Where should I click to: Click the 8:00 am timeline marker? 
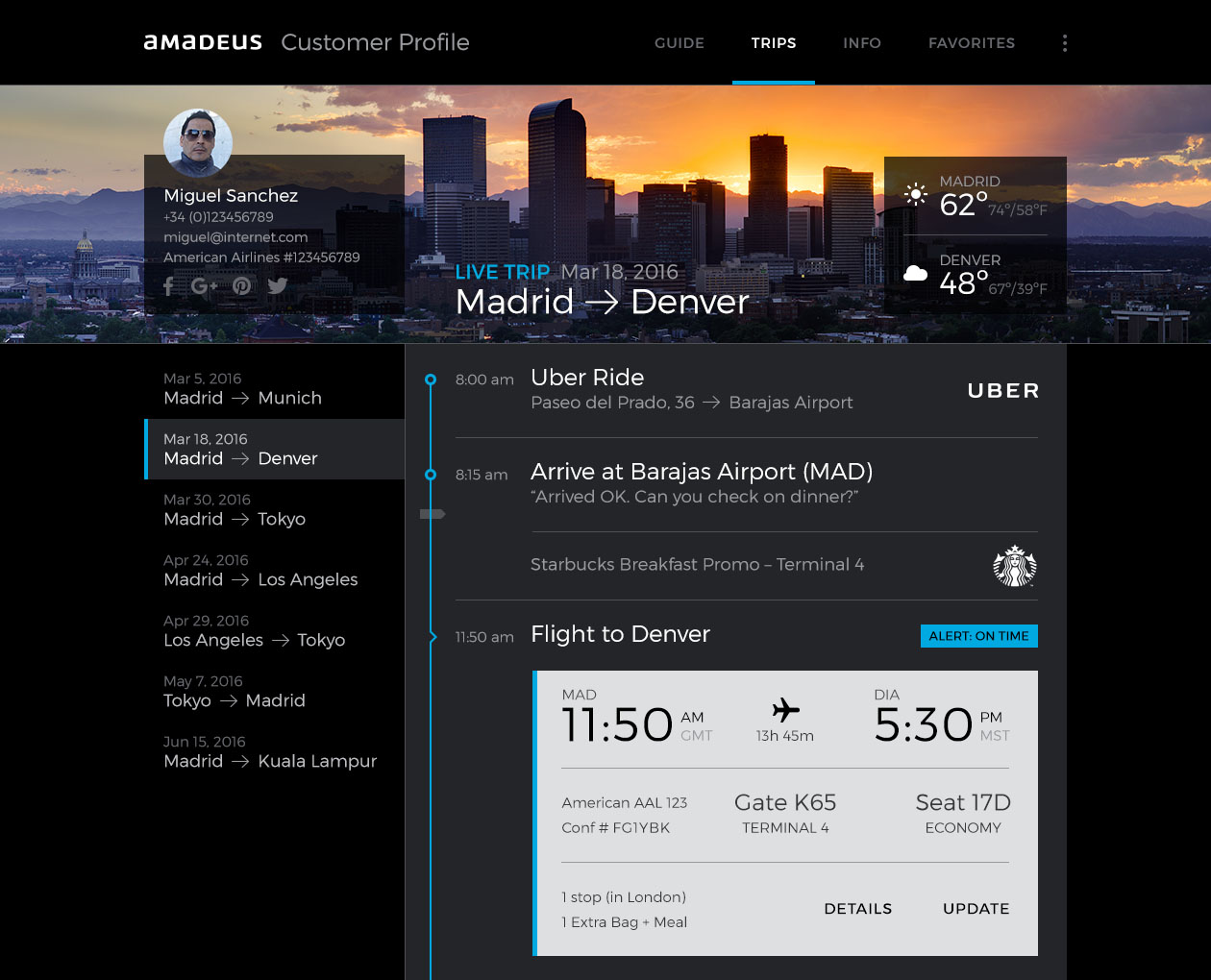(431, 380)
